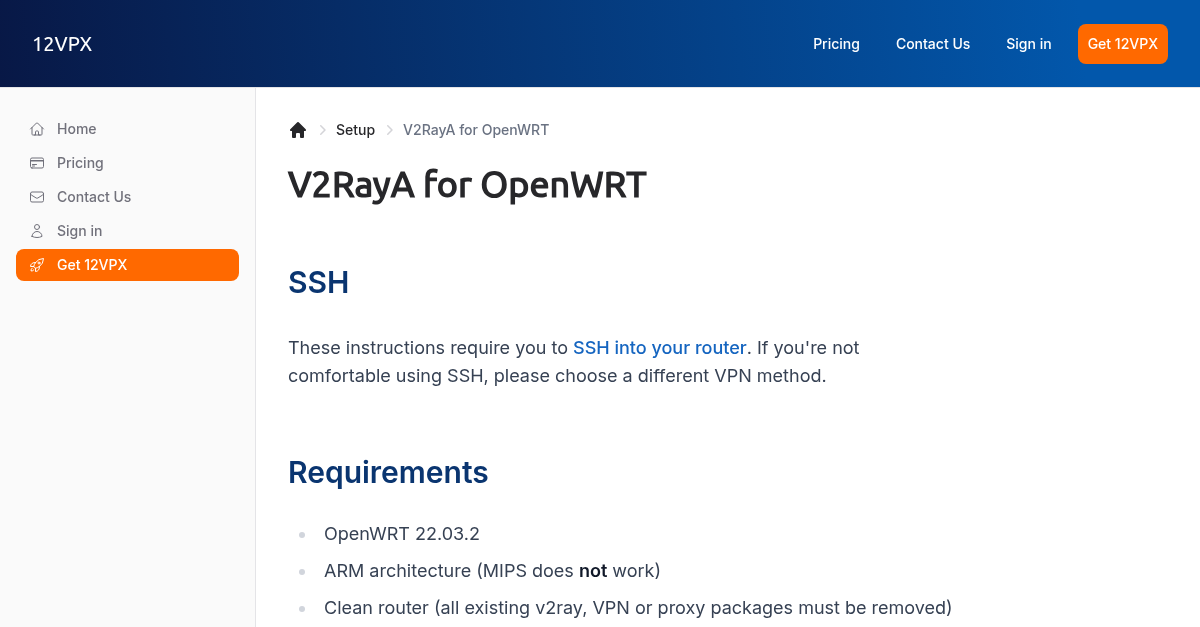
Task: Select Contact Us in the top navigation
Action: point(933,44)
